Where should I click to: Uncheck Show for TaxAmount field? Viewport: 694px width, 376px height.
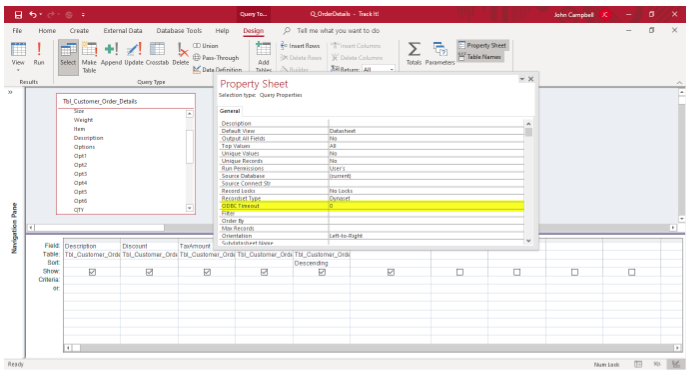tap(207, 272)
